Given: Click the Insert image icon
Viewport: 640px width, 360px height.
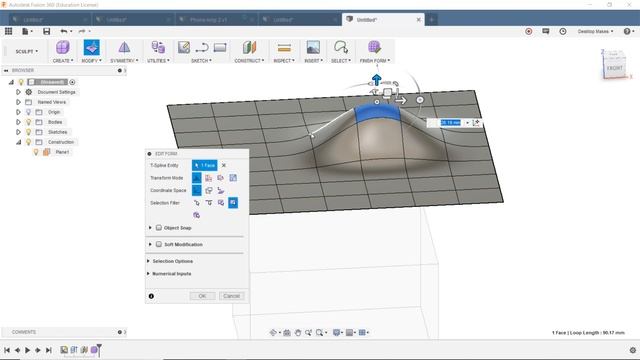Looking at the screenshot, I should 313,48.
